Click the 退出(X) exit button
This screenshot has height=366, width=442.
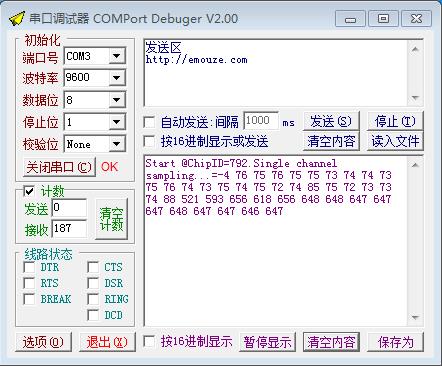(107, 342)
